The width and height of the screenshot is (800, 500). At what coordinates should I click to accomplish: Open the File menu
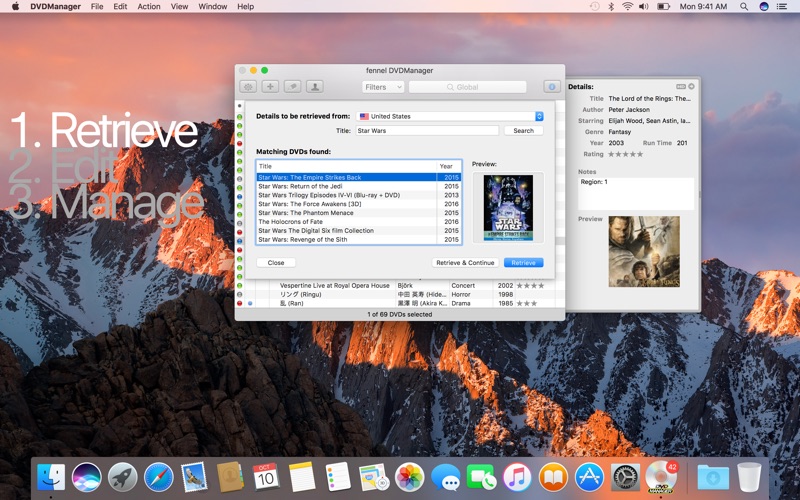click(x=97, y=7)
